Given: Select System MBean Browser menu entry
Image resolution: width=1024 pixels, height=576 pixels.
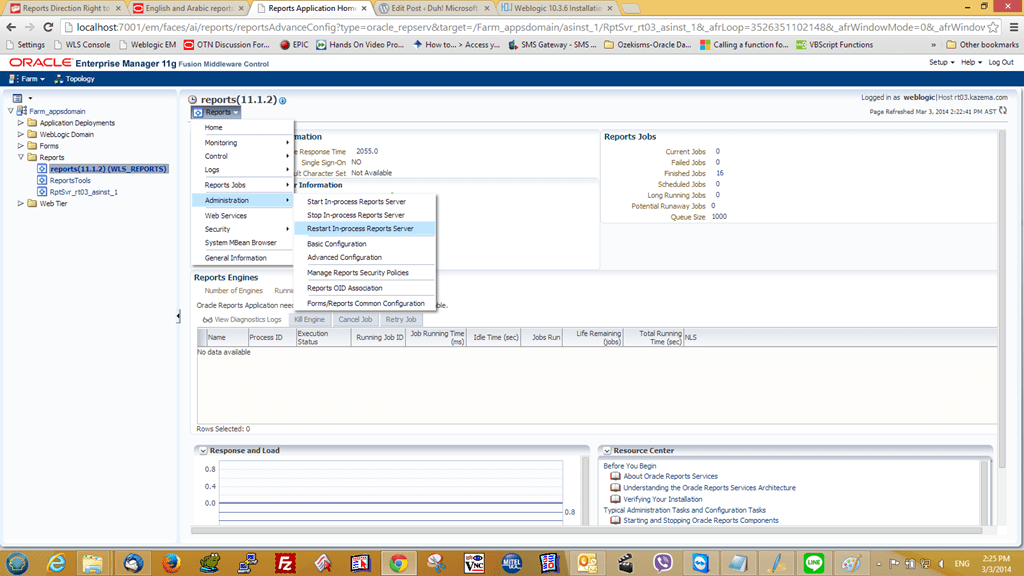Looking at the screenshot, I should pyautogui.click(x=242, y=242).
